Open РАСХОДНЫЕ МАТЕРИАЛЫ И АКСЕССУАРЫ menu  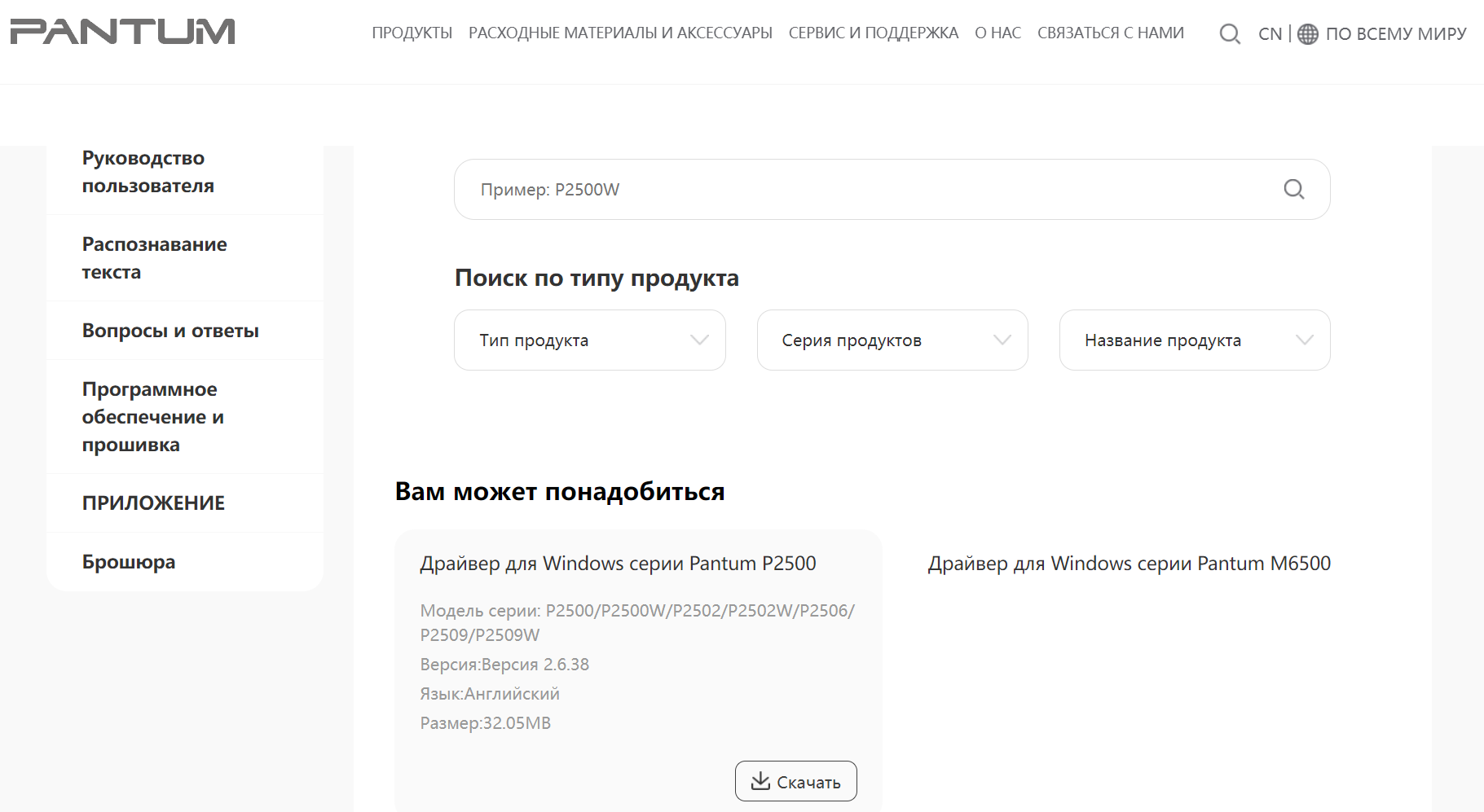(x=620, y=33)
